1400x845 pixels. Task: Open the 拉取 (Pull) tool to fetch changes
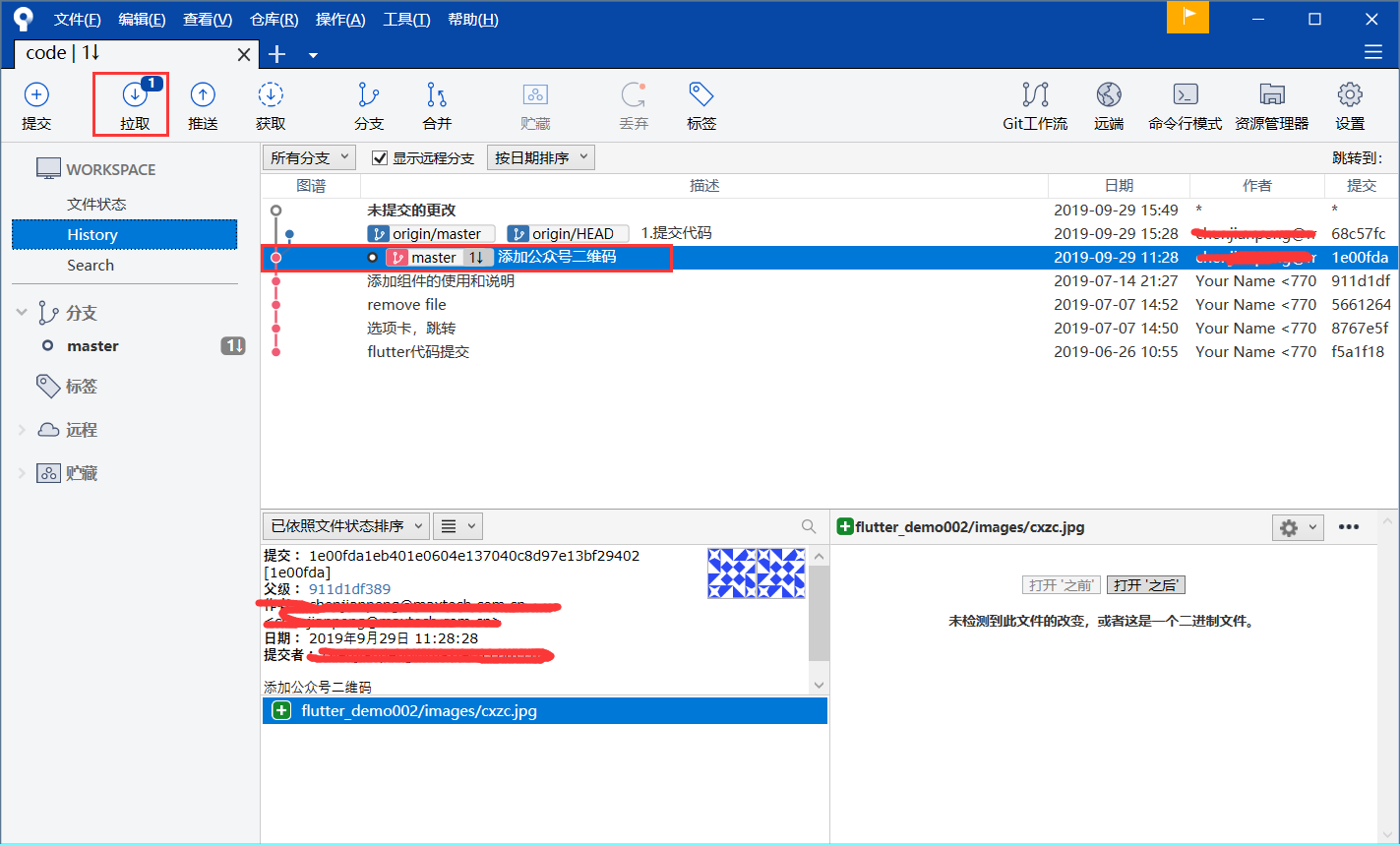click(131, 104)
